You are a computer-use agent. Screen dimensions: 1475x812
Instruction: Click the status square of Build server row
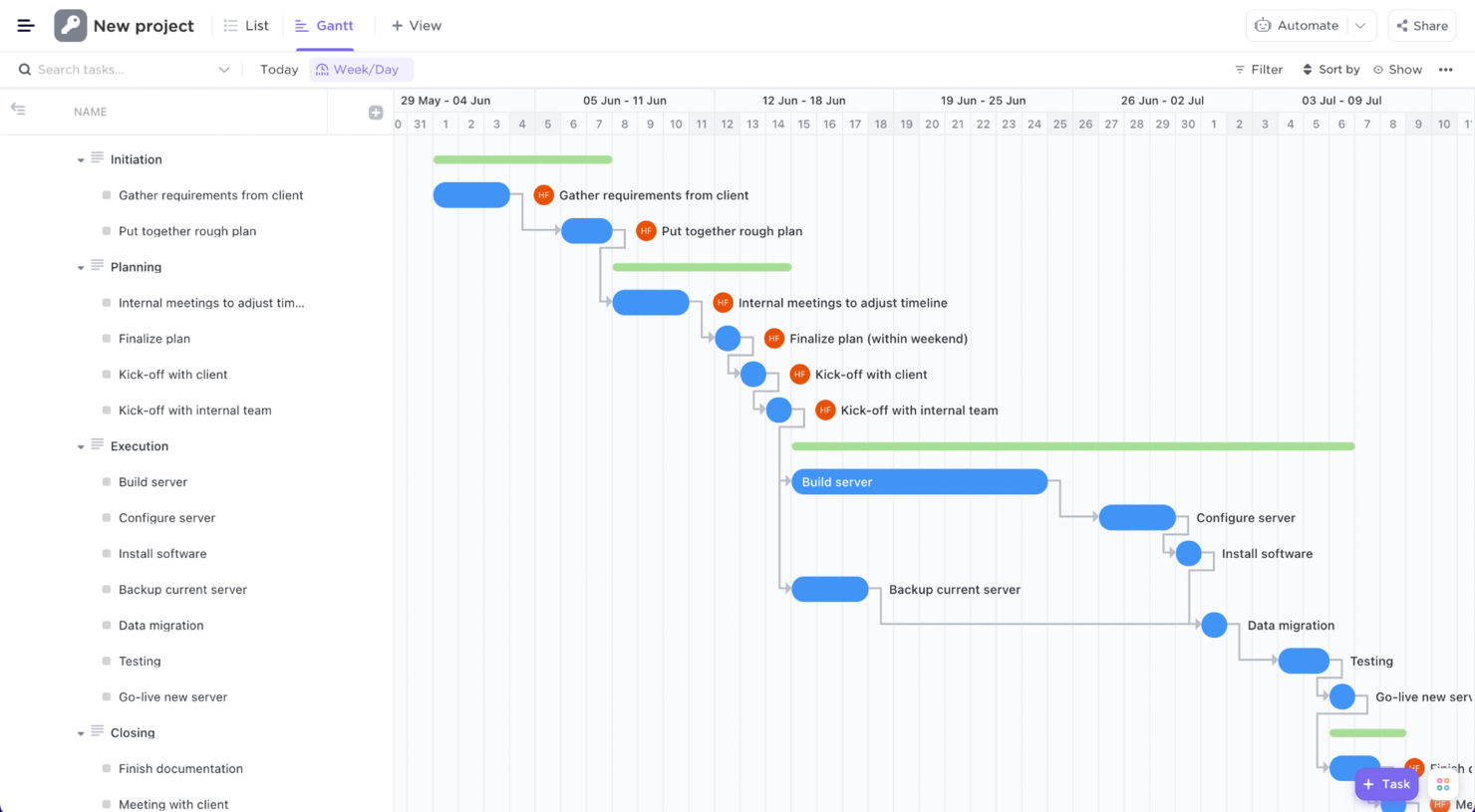[107, 482]
